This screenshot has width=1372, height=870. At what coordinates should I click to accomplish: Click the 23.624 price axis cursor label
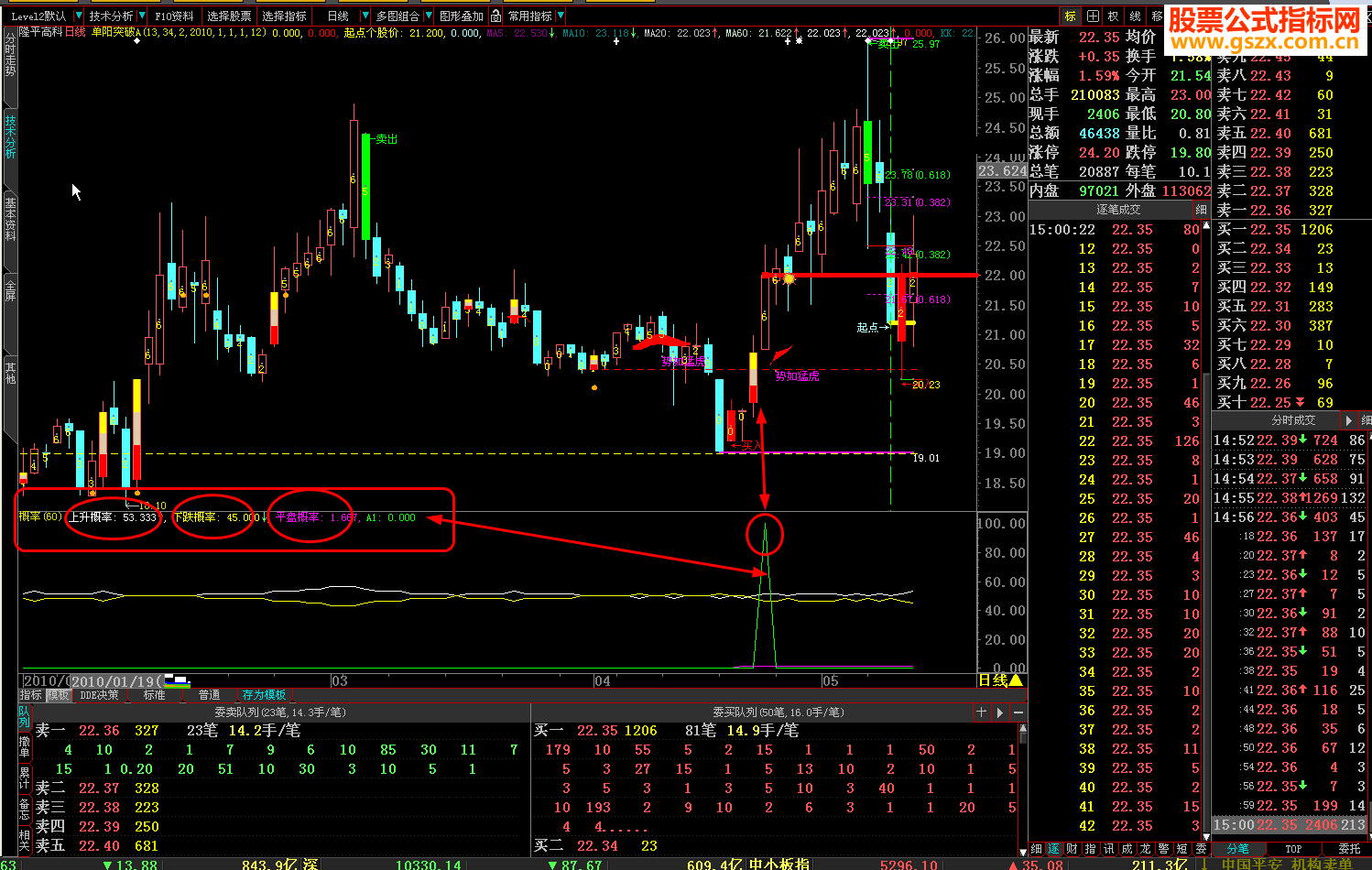(1002, 171)
